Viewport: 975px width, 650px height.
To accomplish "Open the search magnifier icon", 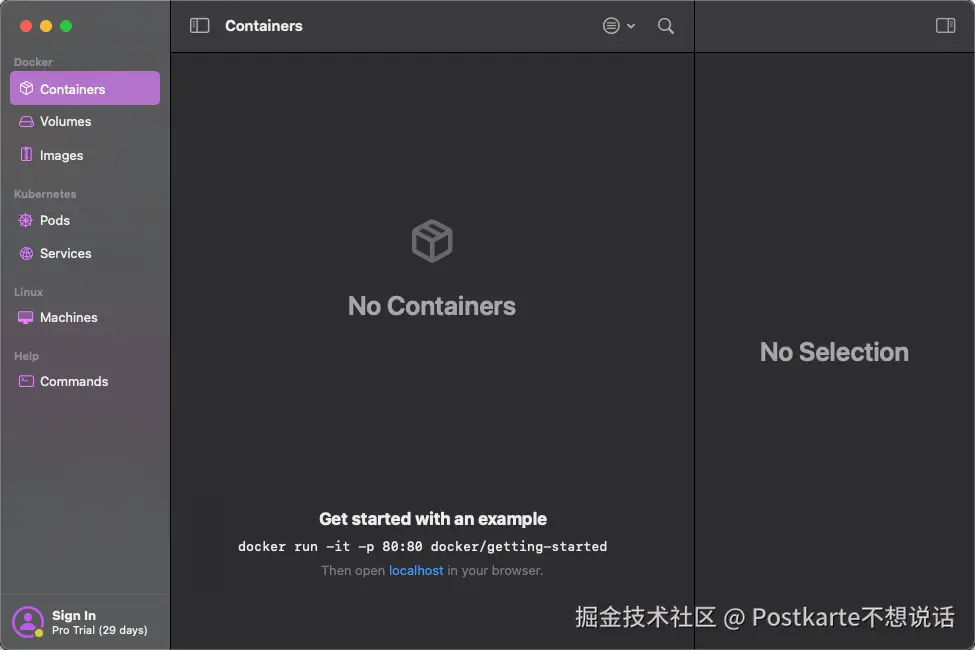I will click(x=665, y=26).
